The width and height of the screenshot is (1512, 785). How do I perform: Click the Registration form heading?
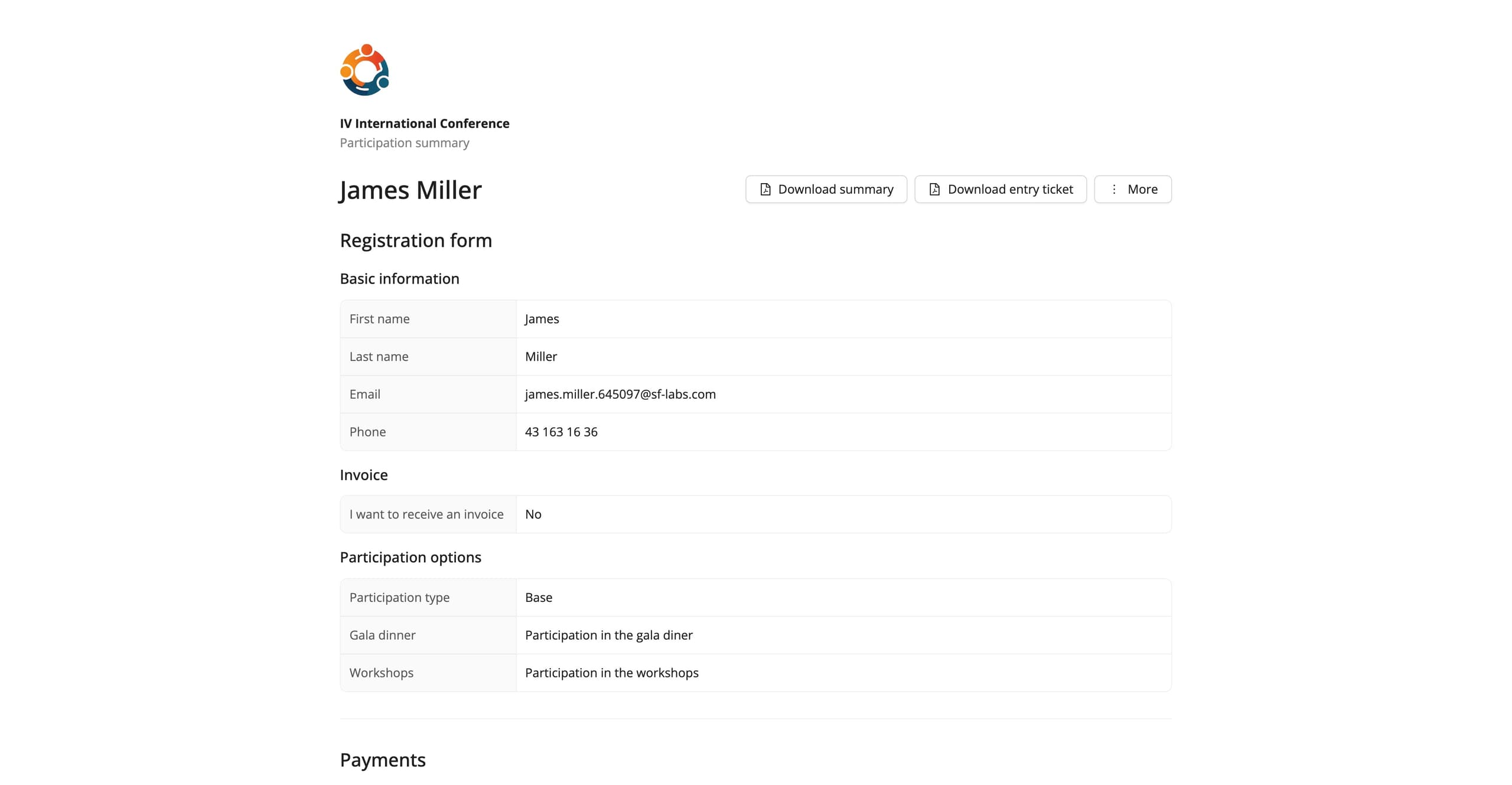point(416,240)
